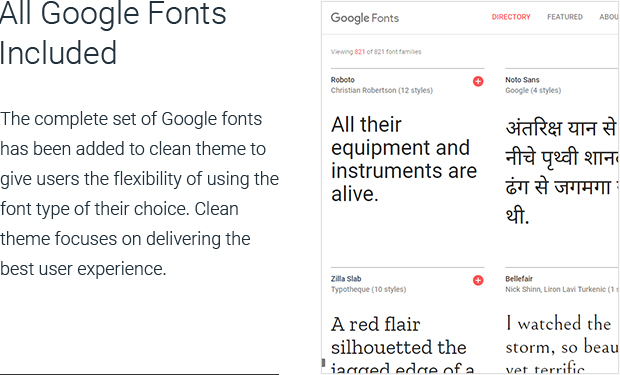Select the Bellefair font name
Screen dimensions: 620x375
tap(519, 278)
